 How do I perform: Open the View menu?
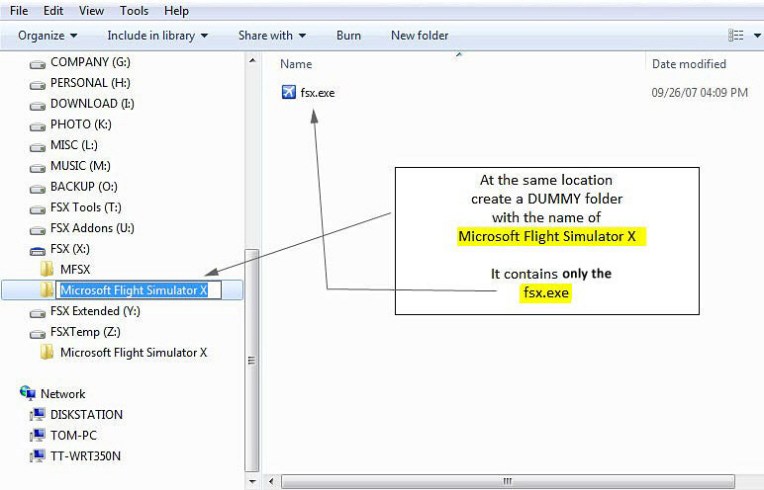[x=92, y=10]
